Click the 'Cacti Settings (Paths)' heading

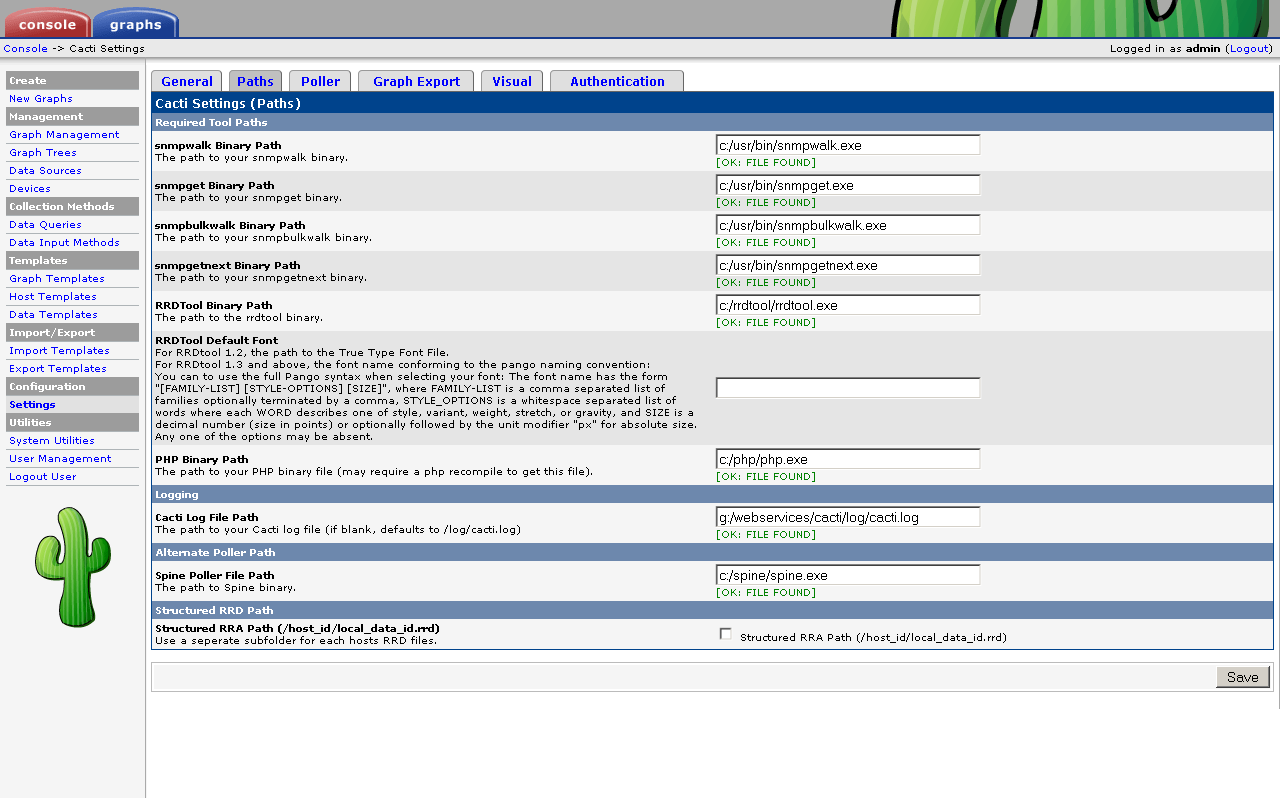click(x=228, y=103)
